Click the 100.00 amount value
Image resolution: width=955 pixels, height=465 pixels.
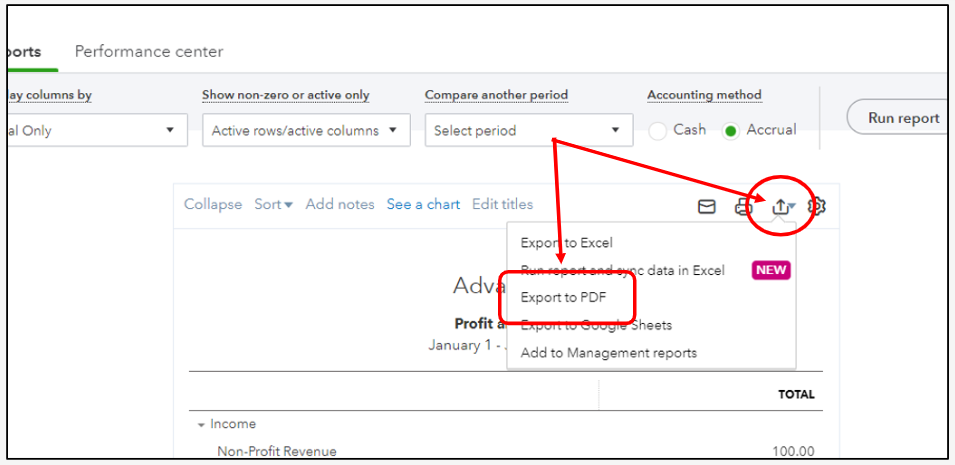[794, 452]
